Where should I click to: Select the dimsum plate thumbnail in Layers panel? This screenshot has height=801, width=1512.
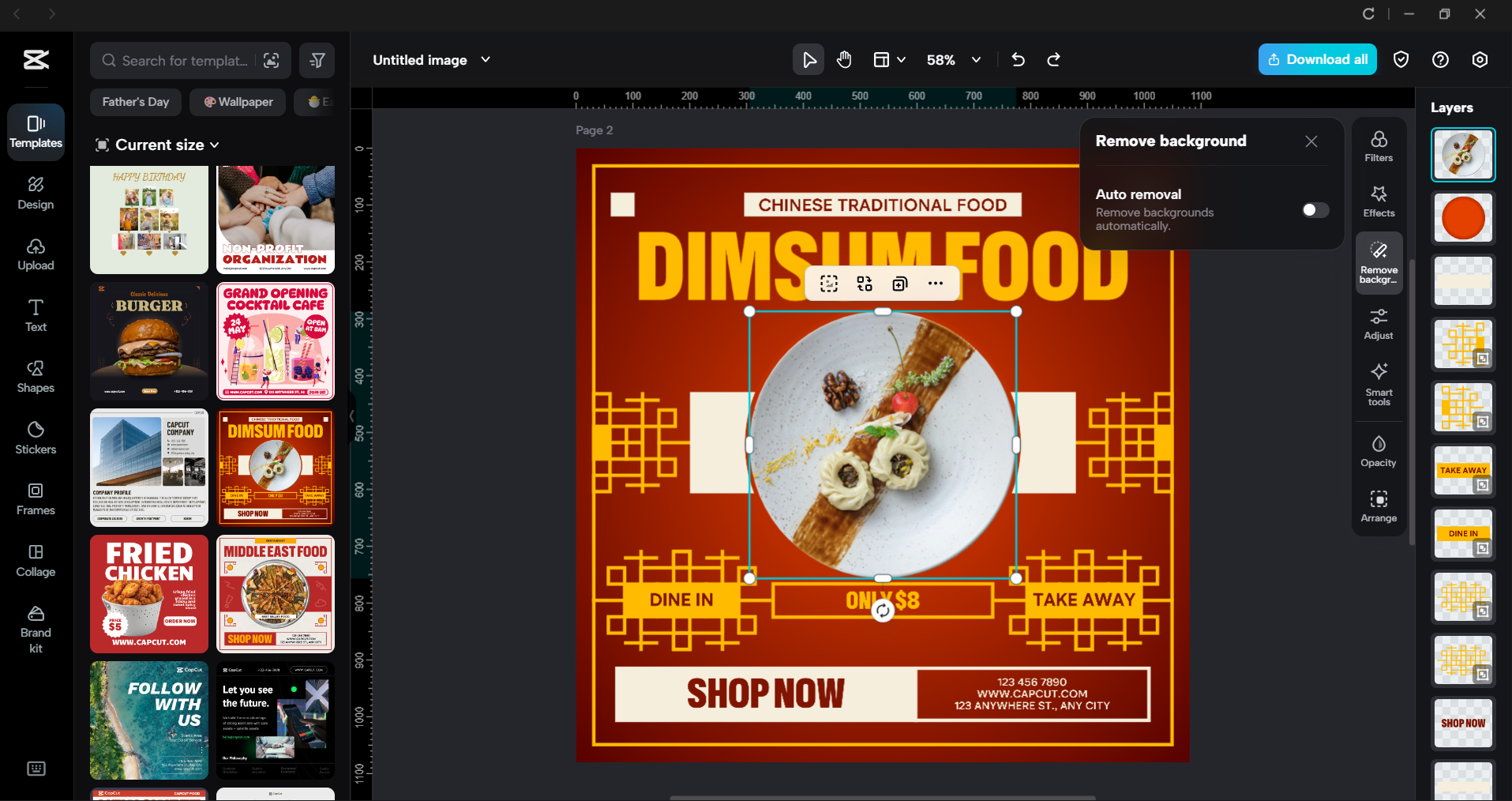(1463, 155)
